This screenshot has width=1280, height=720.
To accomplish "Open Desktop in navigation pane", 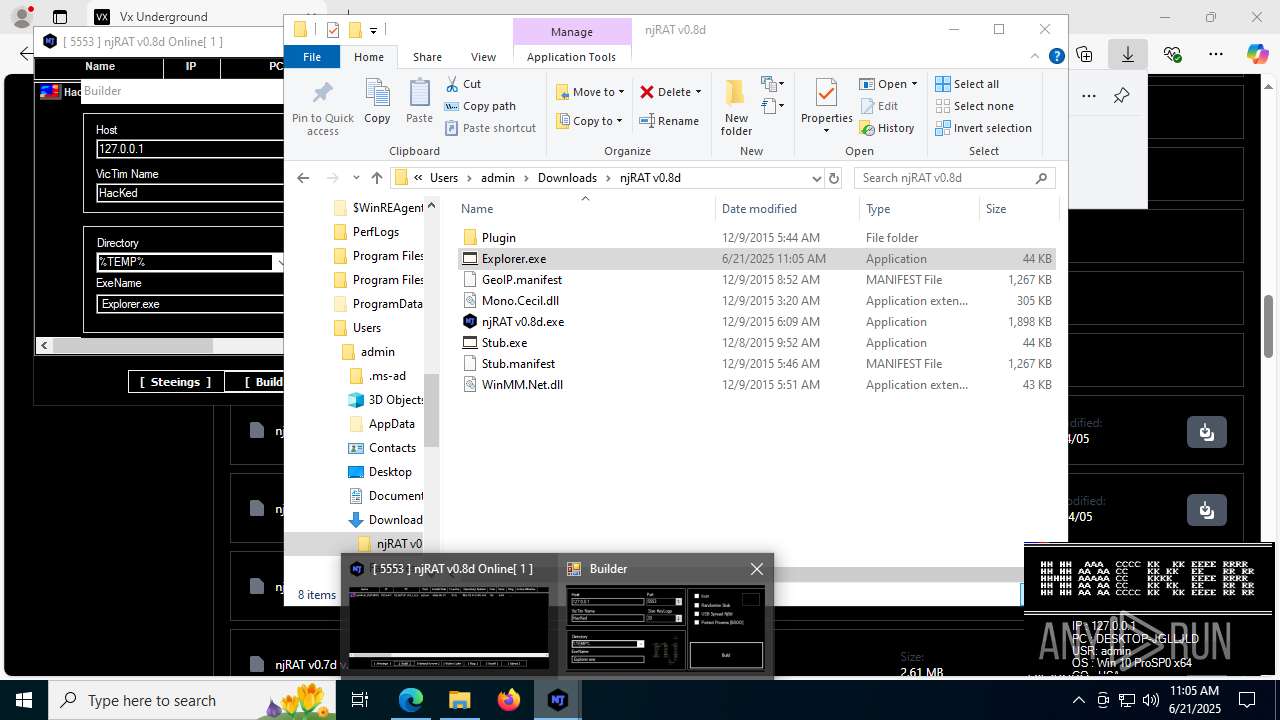I will (389, 472).
